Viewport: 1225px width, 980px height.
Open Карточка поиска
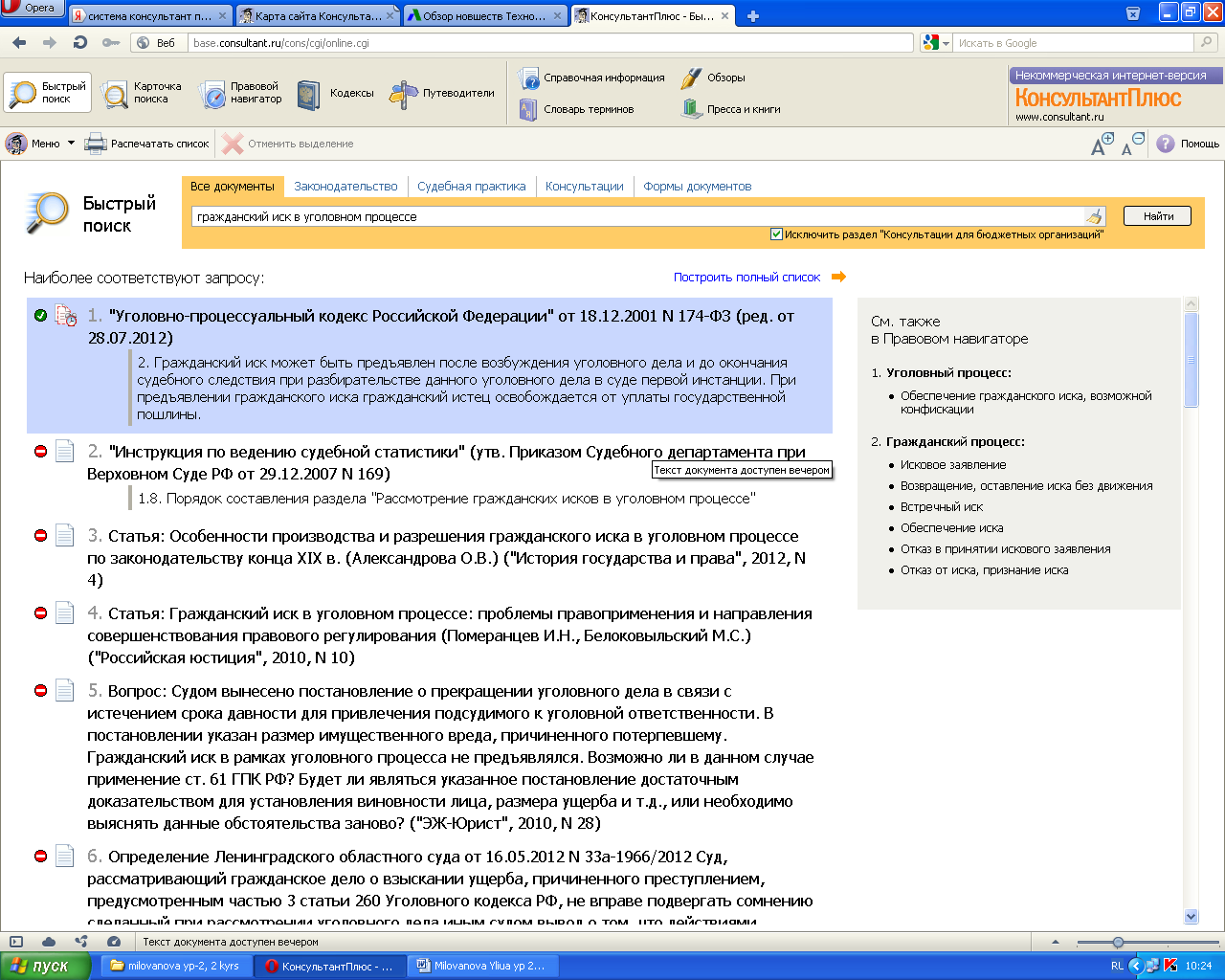142,94
